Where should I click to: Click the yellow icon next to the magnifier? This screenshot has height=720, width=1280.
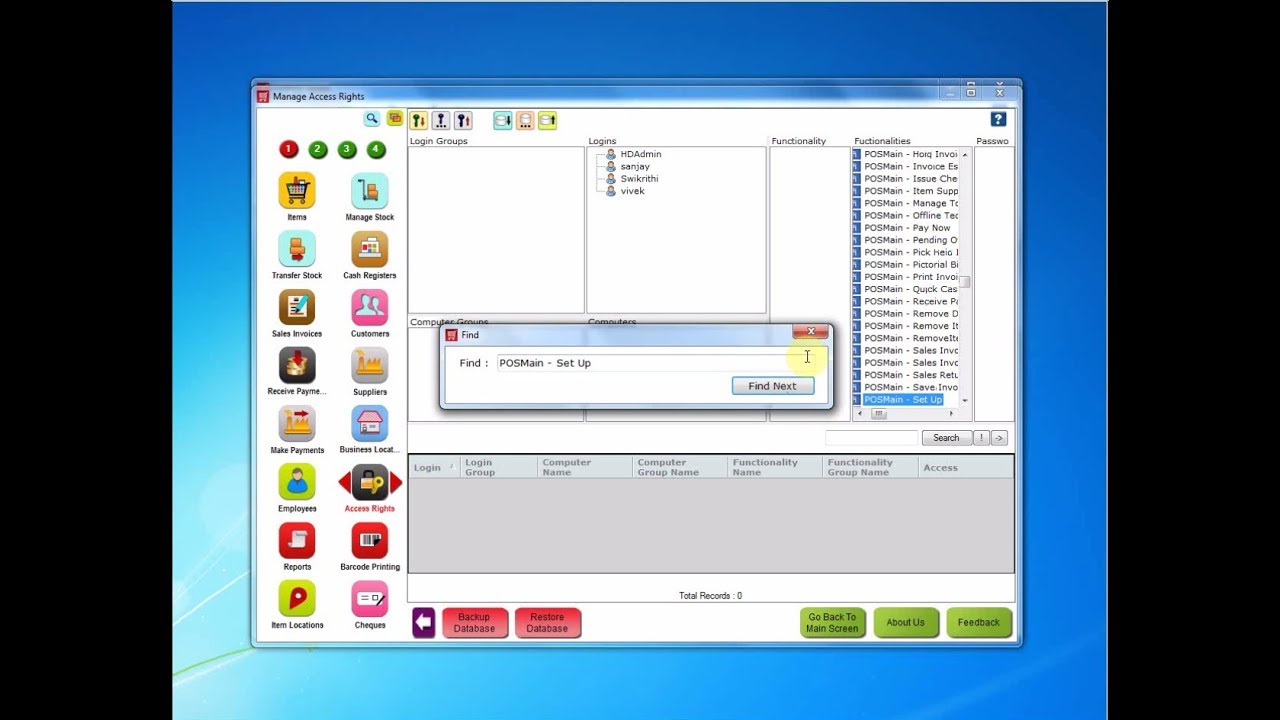394,118
